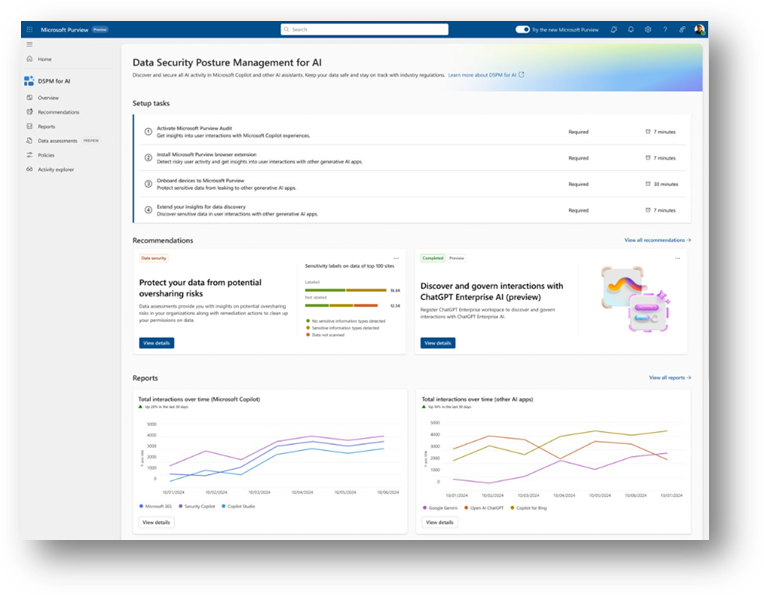Click the Policies sidebar icon
This screenshot has height=595, width=764.
pos(30,155)
